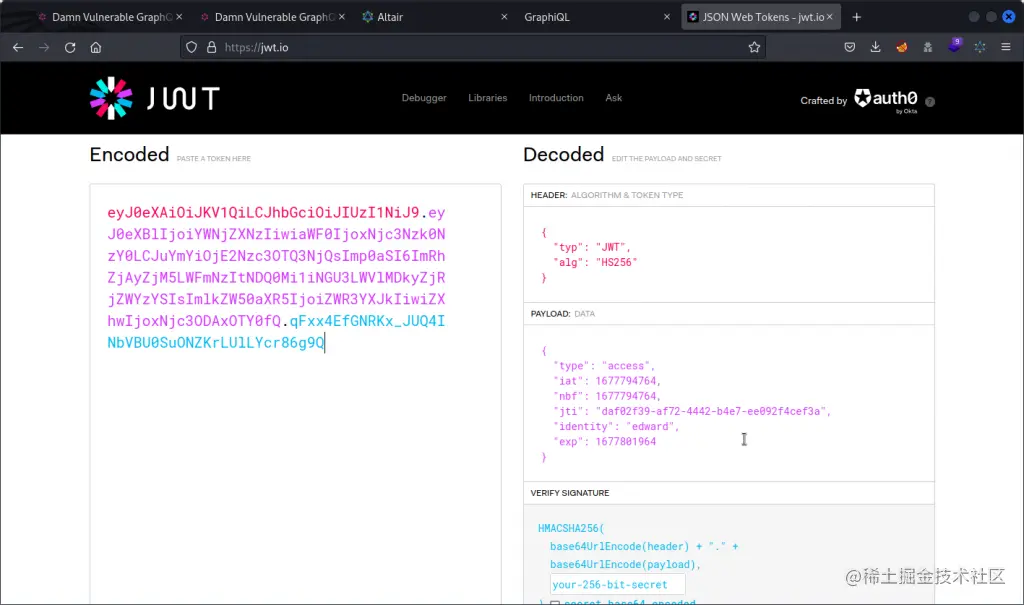Screen dimensions: 1024x605
Task: Switch to the GraphiQL tab
Action: [x=598, y=17]
